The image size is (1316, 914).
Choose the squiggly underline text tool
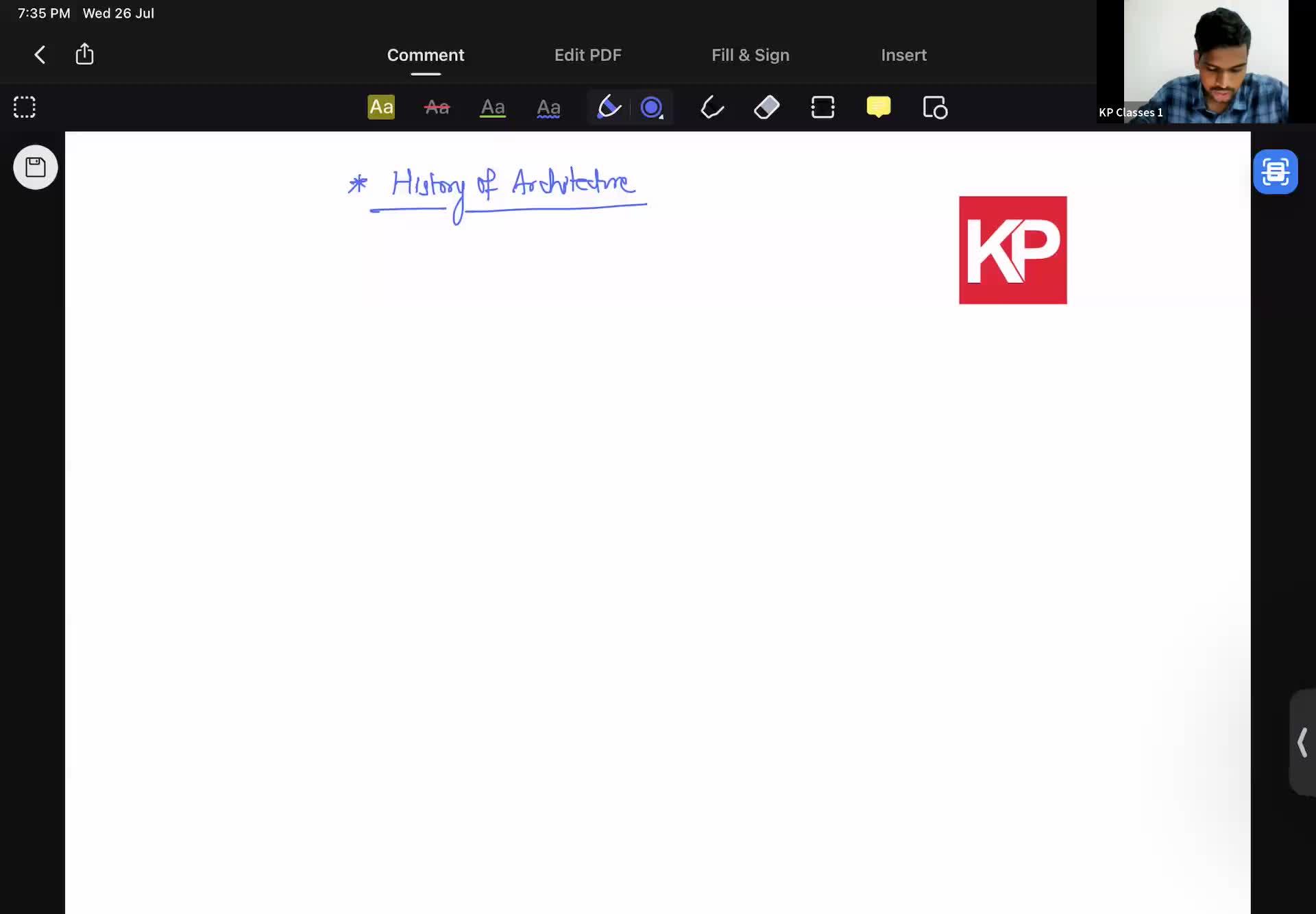coord(548,108)
